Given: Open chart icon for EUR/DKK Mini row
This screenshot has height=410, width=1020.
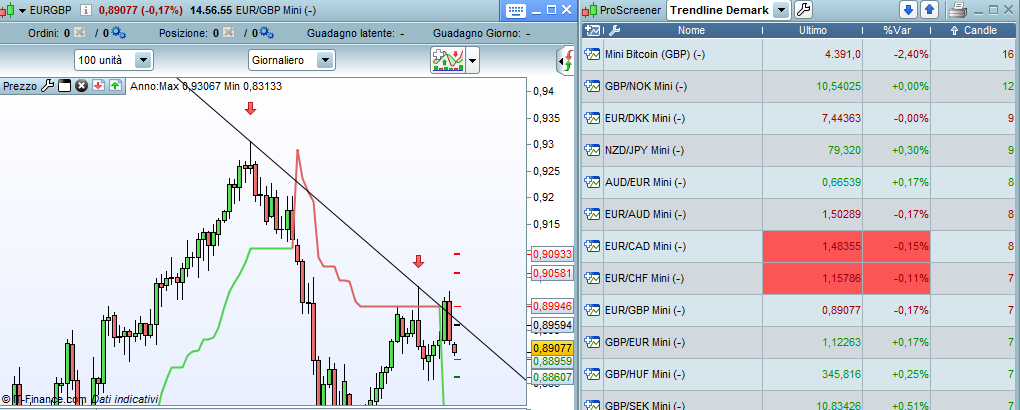Looking at the screenshot, I should pos(593,118).
